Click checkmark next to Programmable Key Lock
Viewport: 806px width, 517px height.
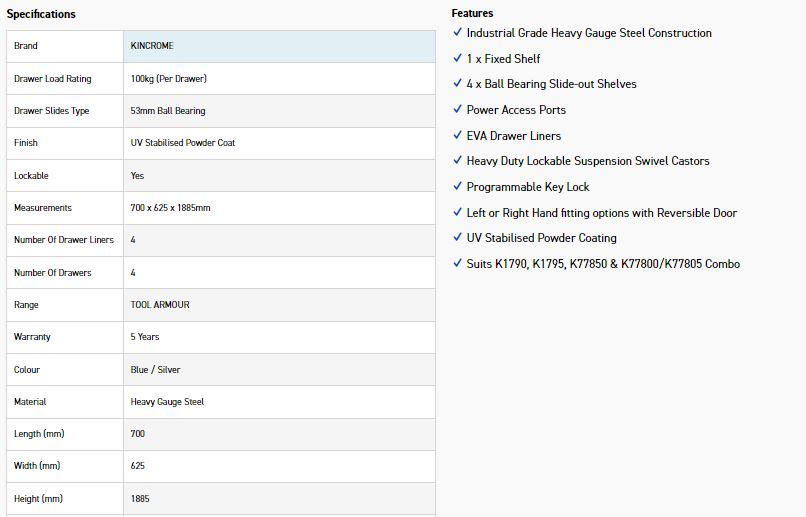point(457,186)
